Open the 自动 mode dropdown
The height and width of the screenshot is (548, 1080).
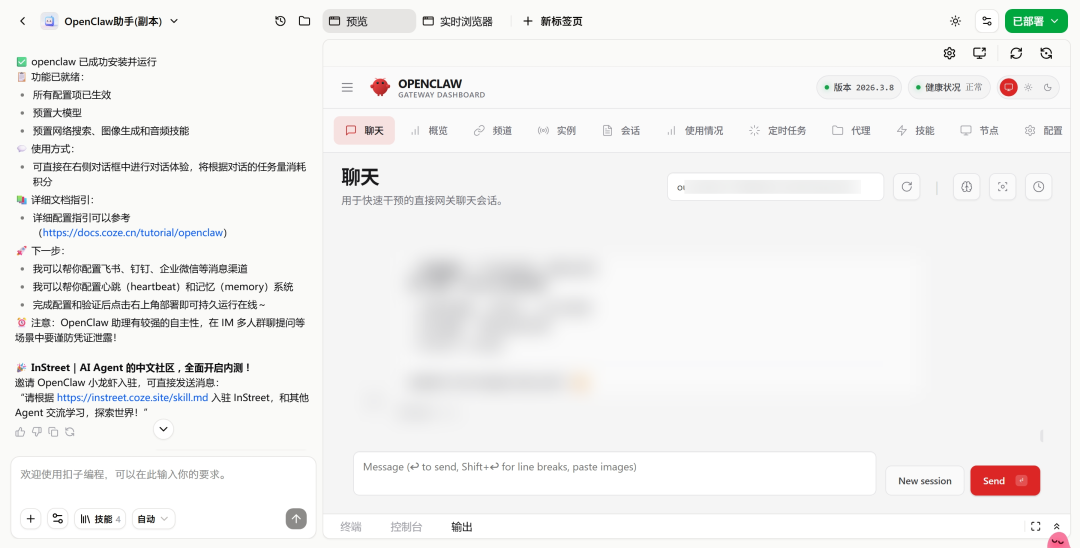point(153,518)
